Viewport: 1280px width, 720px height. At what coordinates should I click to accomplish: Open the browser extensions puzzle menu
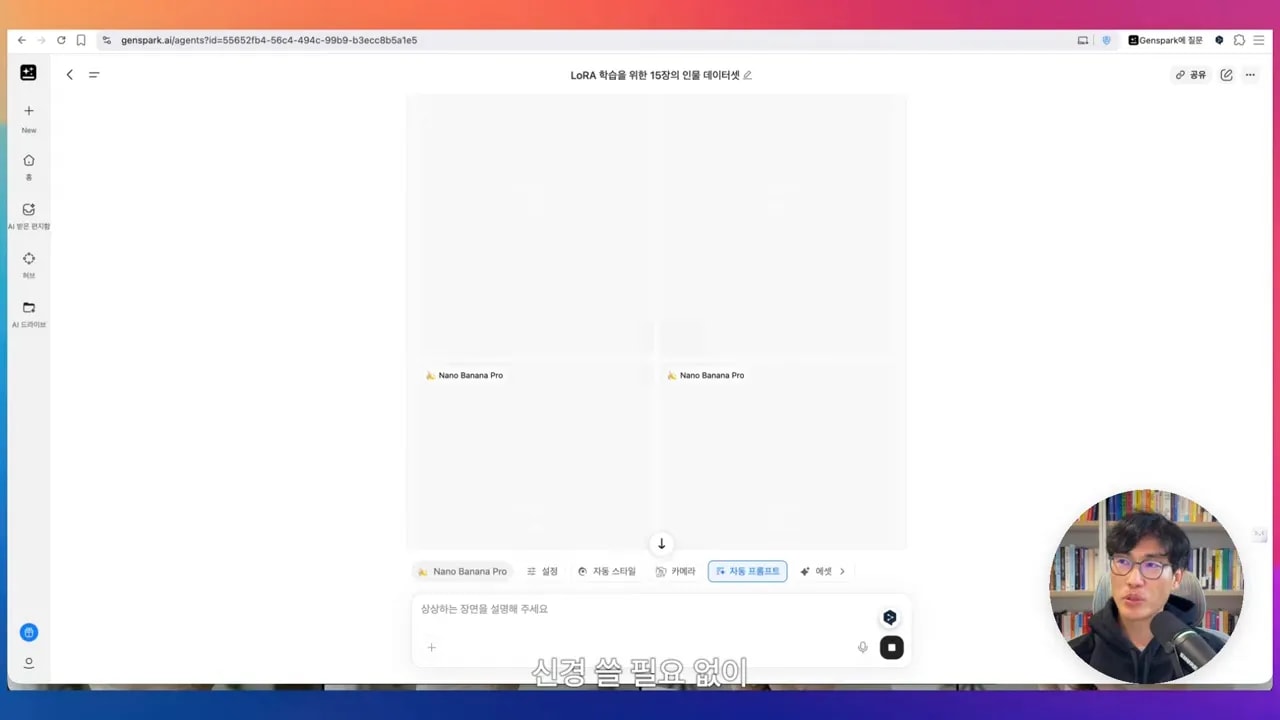(1239, 40)
